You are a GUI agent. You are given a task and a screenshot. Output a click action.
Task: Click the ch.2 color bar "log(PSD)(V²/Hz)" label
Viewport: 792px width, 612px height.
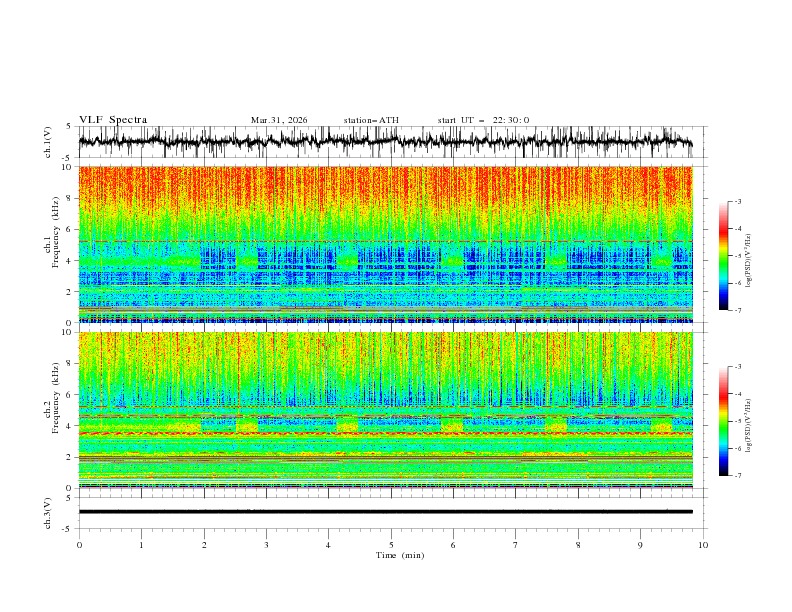749,426
